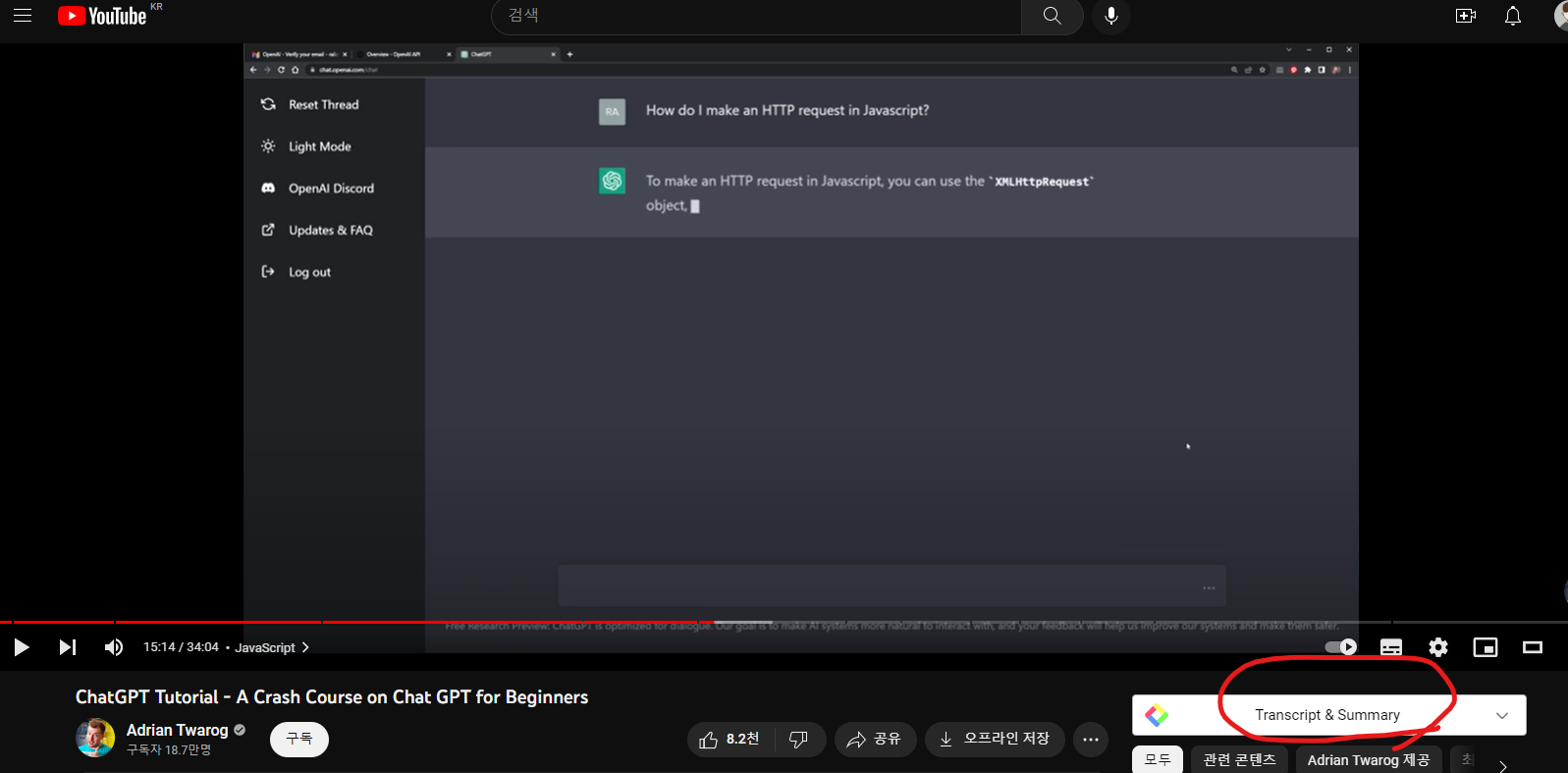Toggle the autoplay switch
This screenshot has height=773, width=1568.
1341,647
